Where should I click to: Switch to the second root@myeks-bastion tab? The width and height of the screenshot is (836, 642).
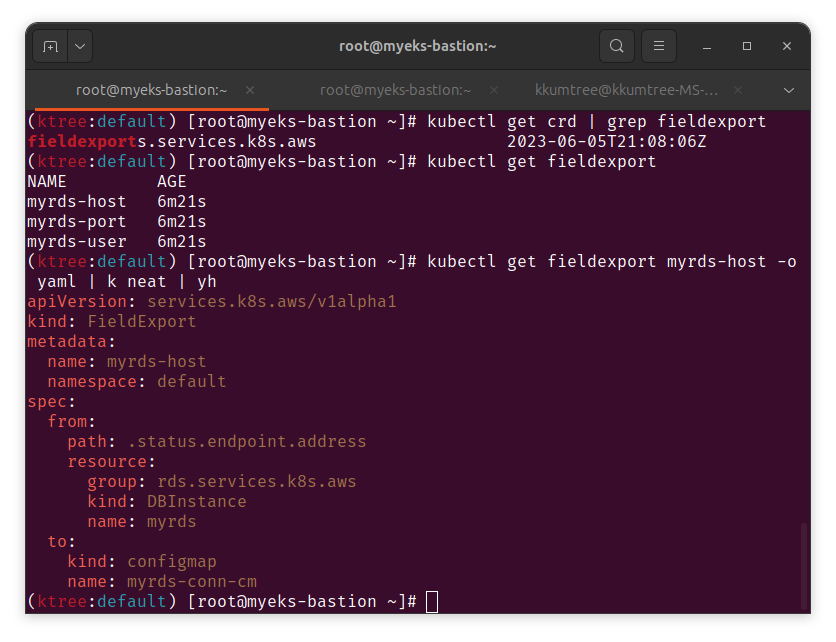point(396,90)
